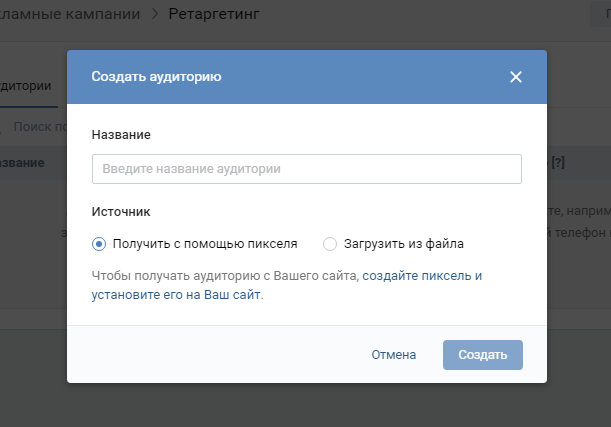
Task: Click the Получить с помощью пикселя option label
Action: click(205, 243)
